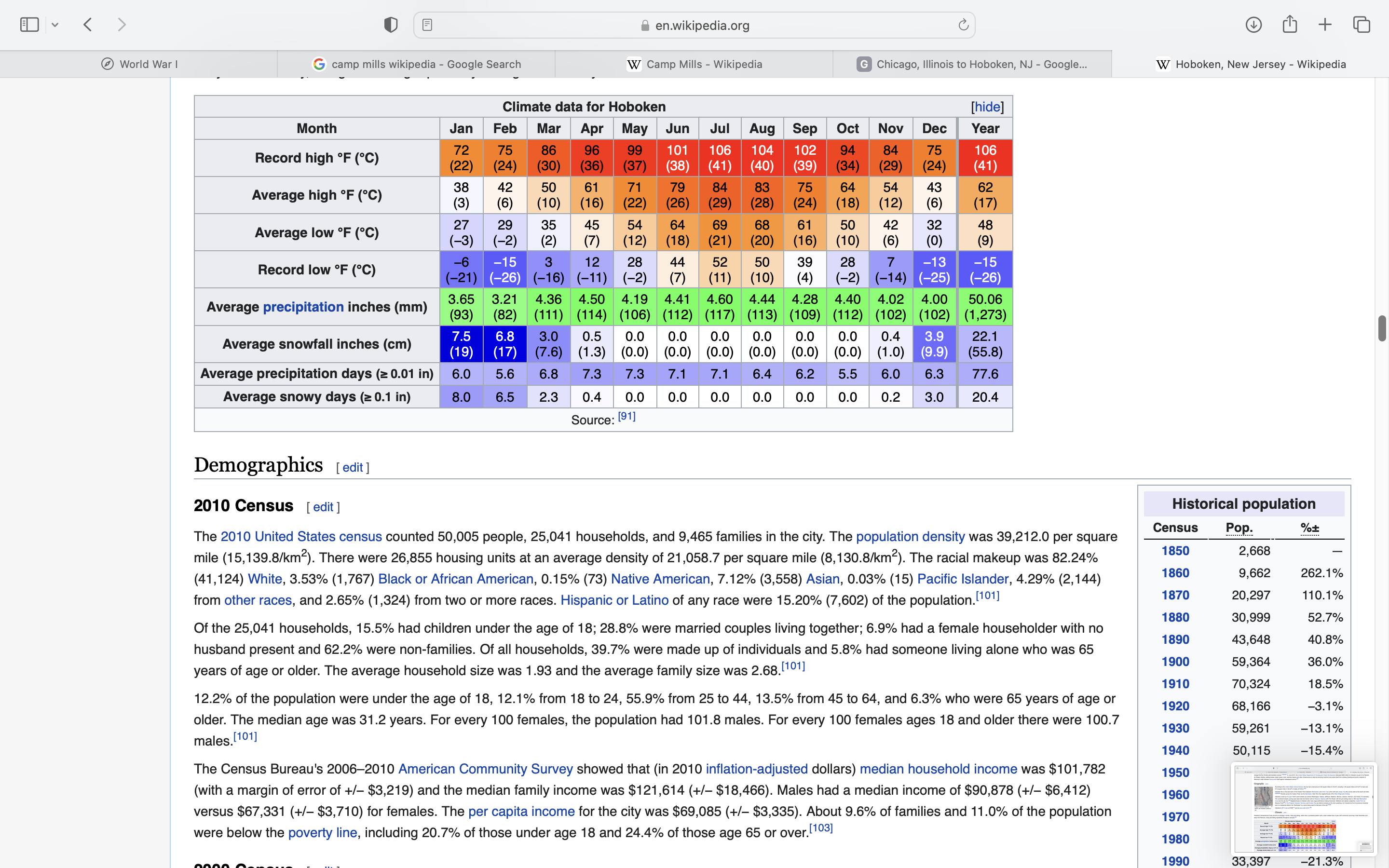Viewport: 1389px width, 868px height.
Task: Show the tab overview icon
Action: 1362,25
